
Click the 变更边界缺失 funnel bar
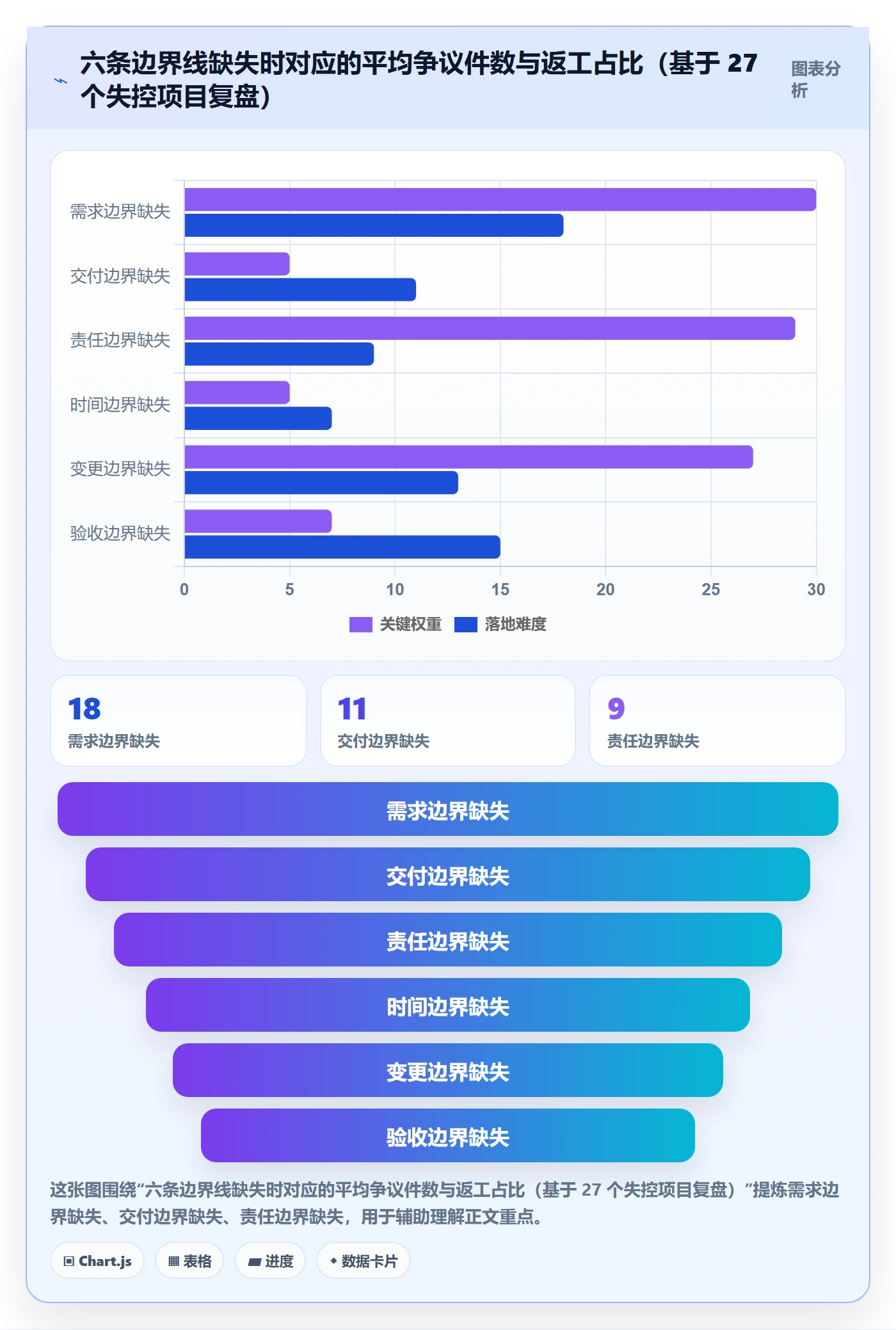[x=448, y=1070]
